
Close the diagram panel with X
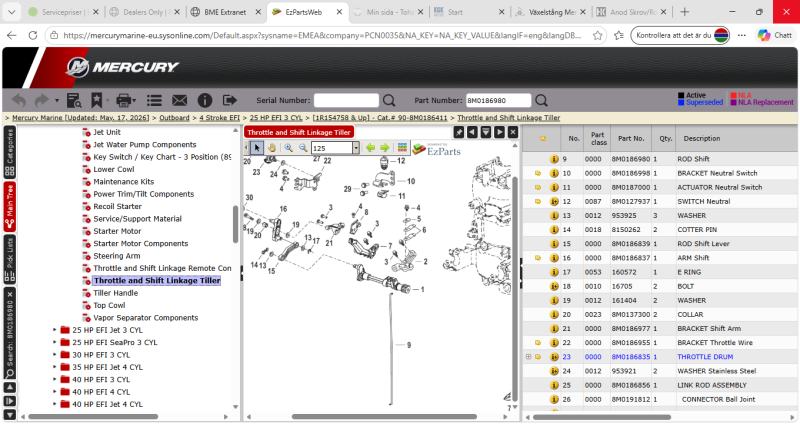513,133
